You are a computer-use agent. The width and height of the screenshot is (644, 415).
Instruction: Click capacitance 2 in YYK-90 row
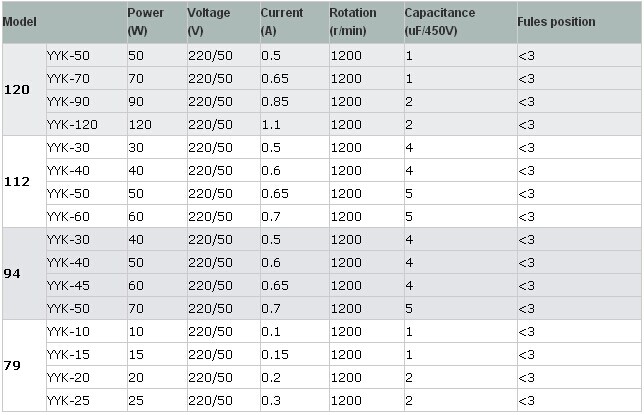pyautogui.click(x=409, y=101)
